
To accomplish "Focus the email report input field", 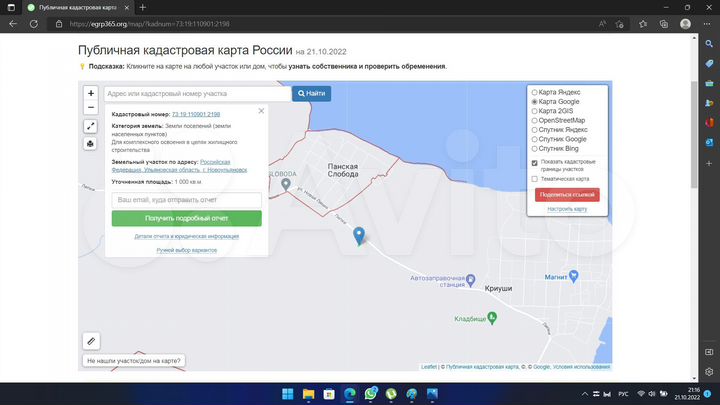I will coord(186,200).
